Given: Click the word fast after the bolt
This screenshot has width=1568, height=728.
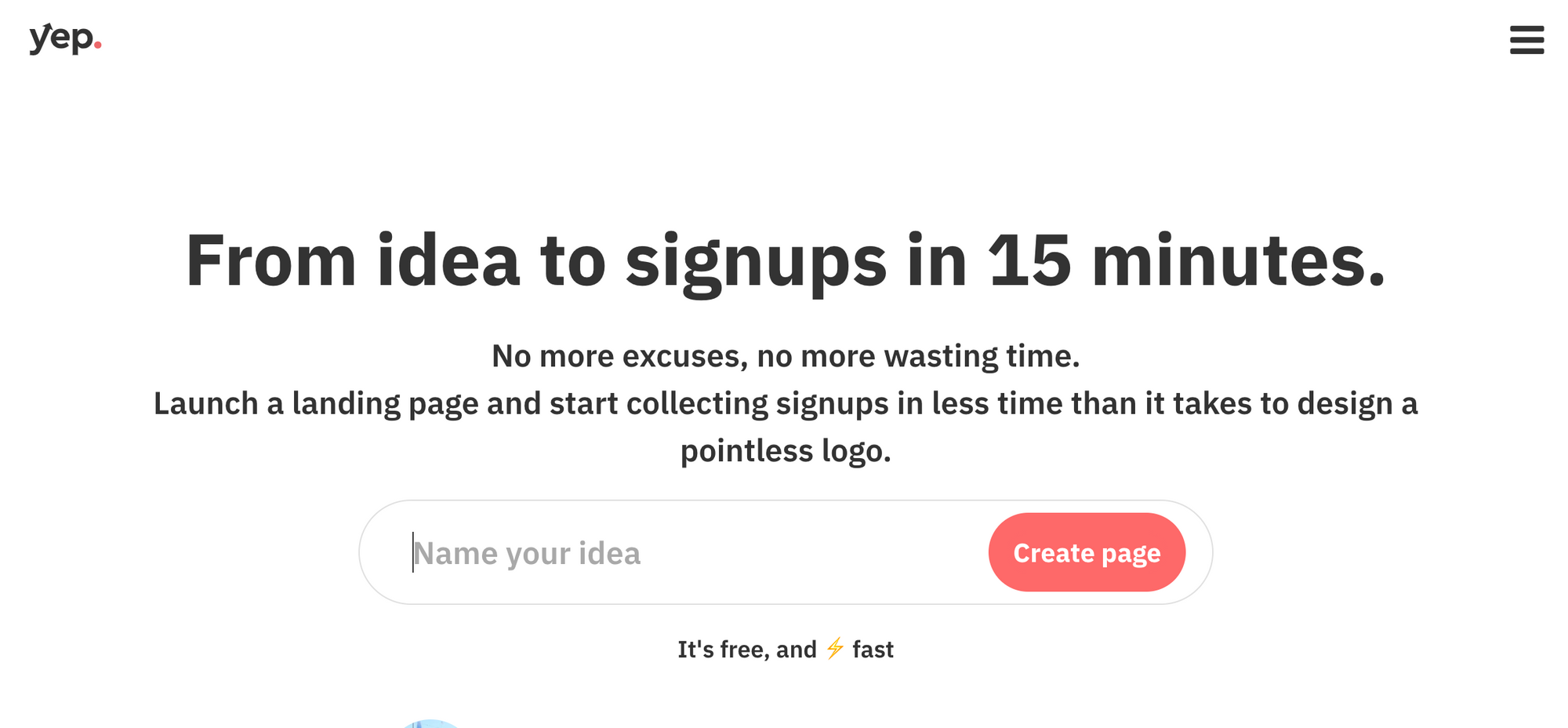Looking at the screenshot, I should 873,650.
